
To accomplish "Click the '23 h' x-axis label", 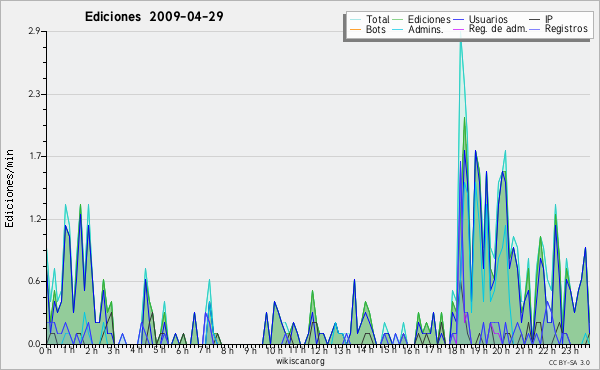I will tap(570, 351).
